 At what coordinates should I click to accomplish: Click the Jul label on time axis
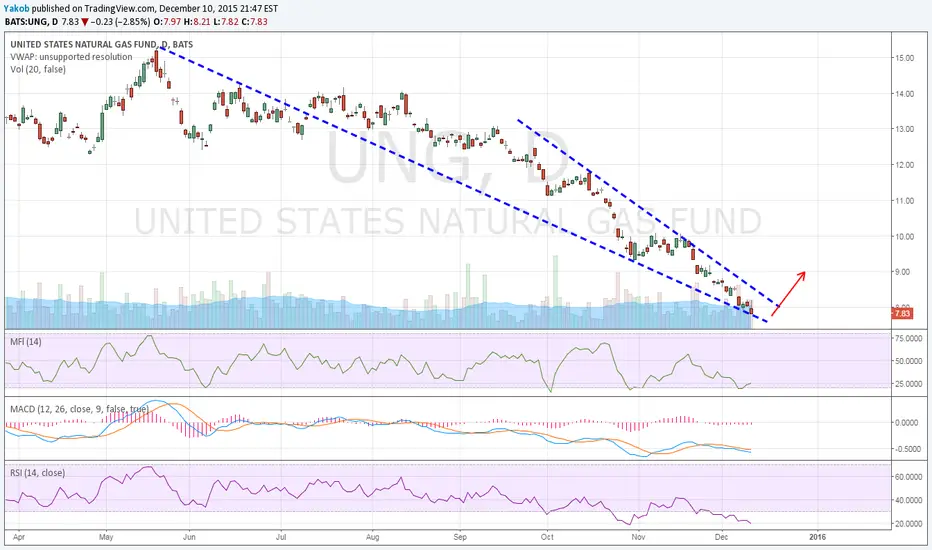pyautogui.click(x=281, y=537)
